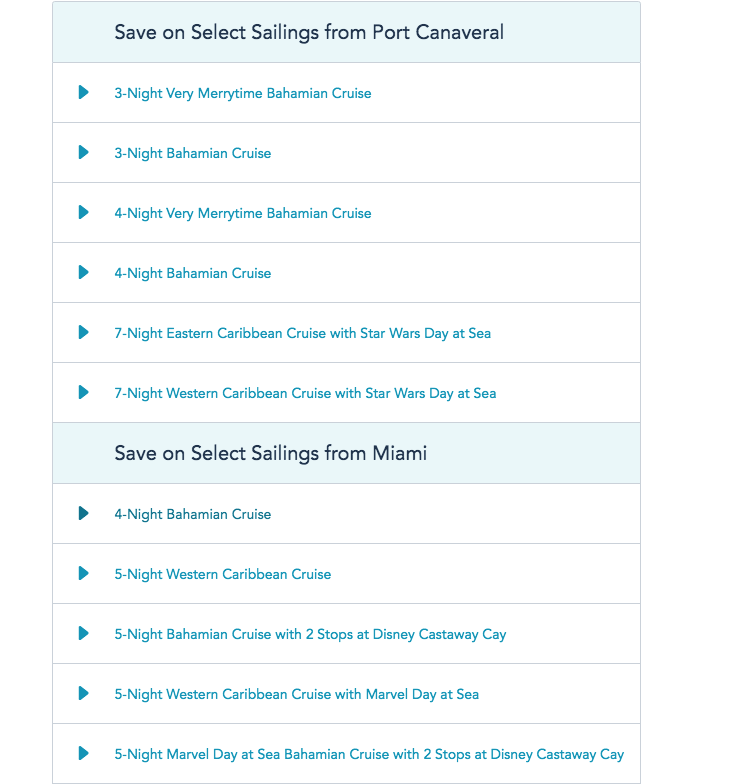Click arrow beside 3-Night Bahamian Cruise
Viewport: 738px width, 784px height.
point(84,153)
